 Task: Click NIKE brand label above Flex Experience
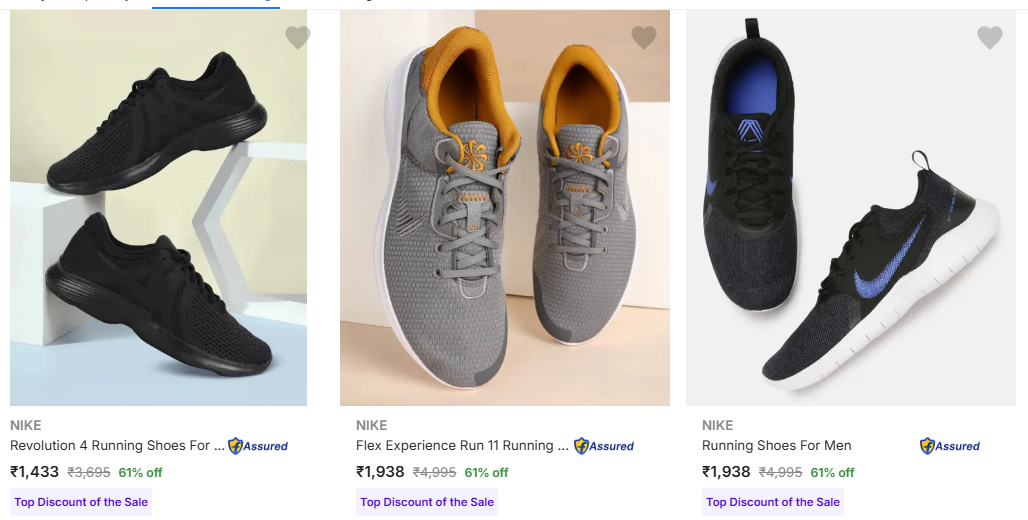[x=372, y=425]
